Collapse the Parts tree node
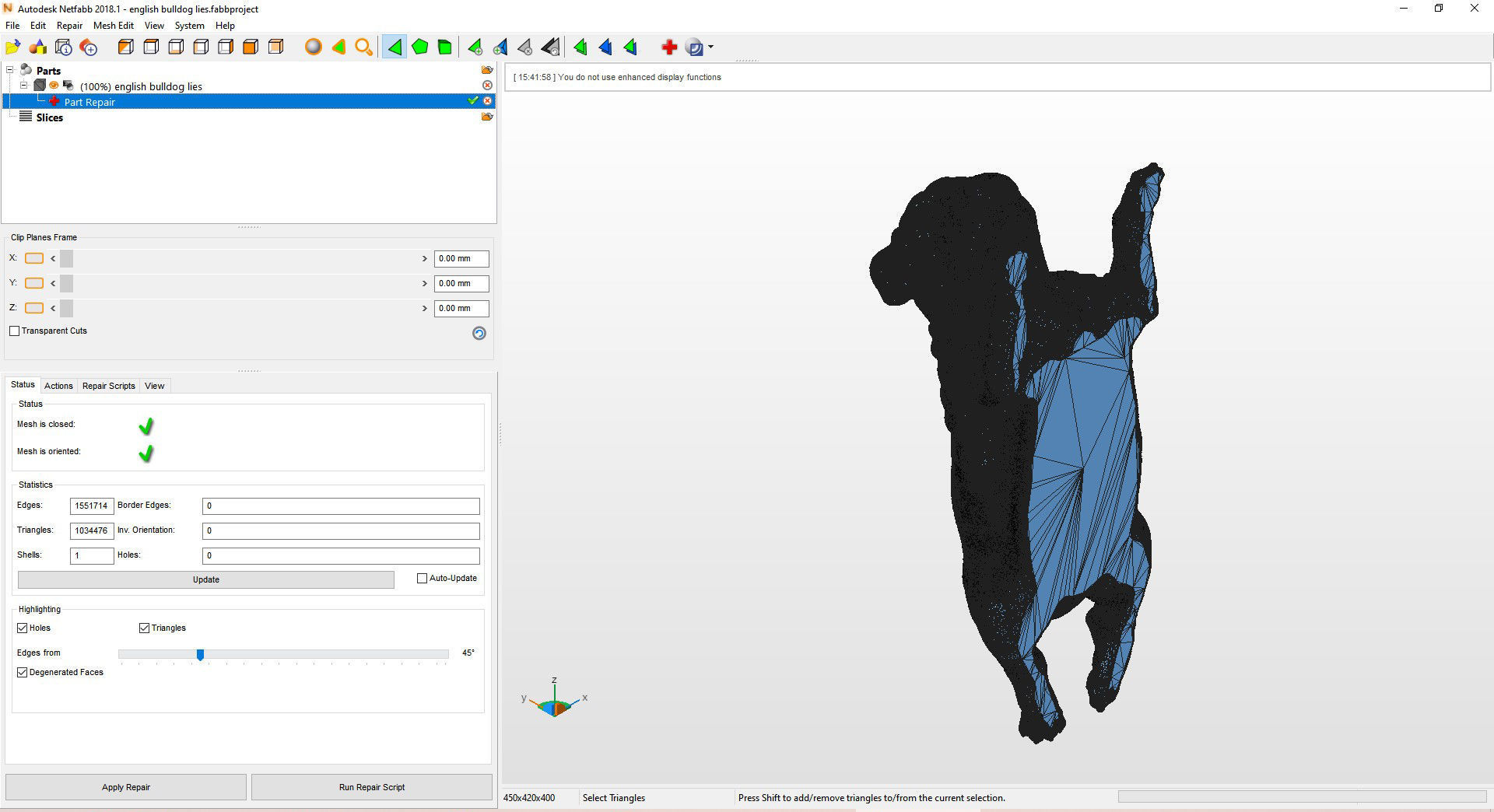1494x812 pixels. (x=10, y=70)
